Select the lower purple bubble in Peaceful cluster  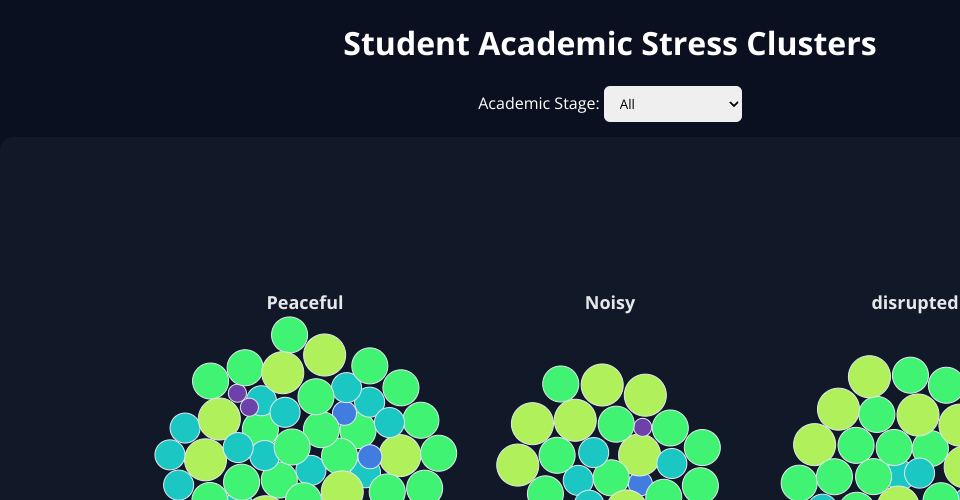(x=249, y=407)
